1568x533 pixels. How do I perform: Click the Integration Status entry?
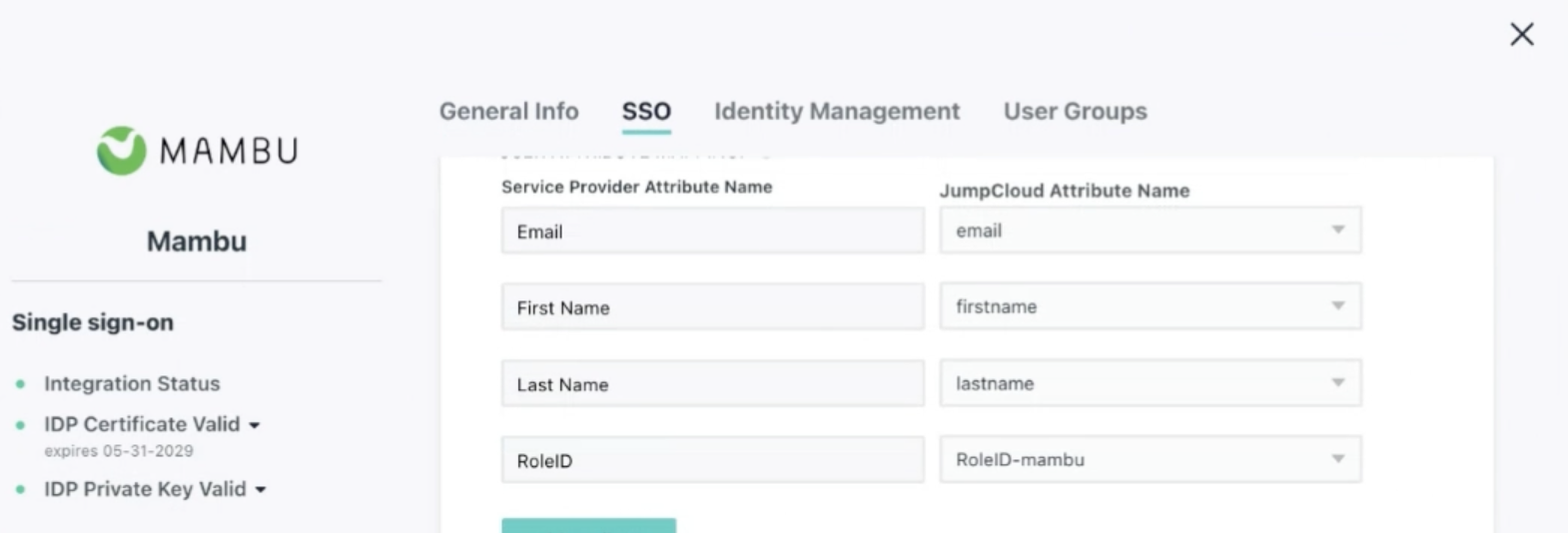[132, 383]
